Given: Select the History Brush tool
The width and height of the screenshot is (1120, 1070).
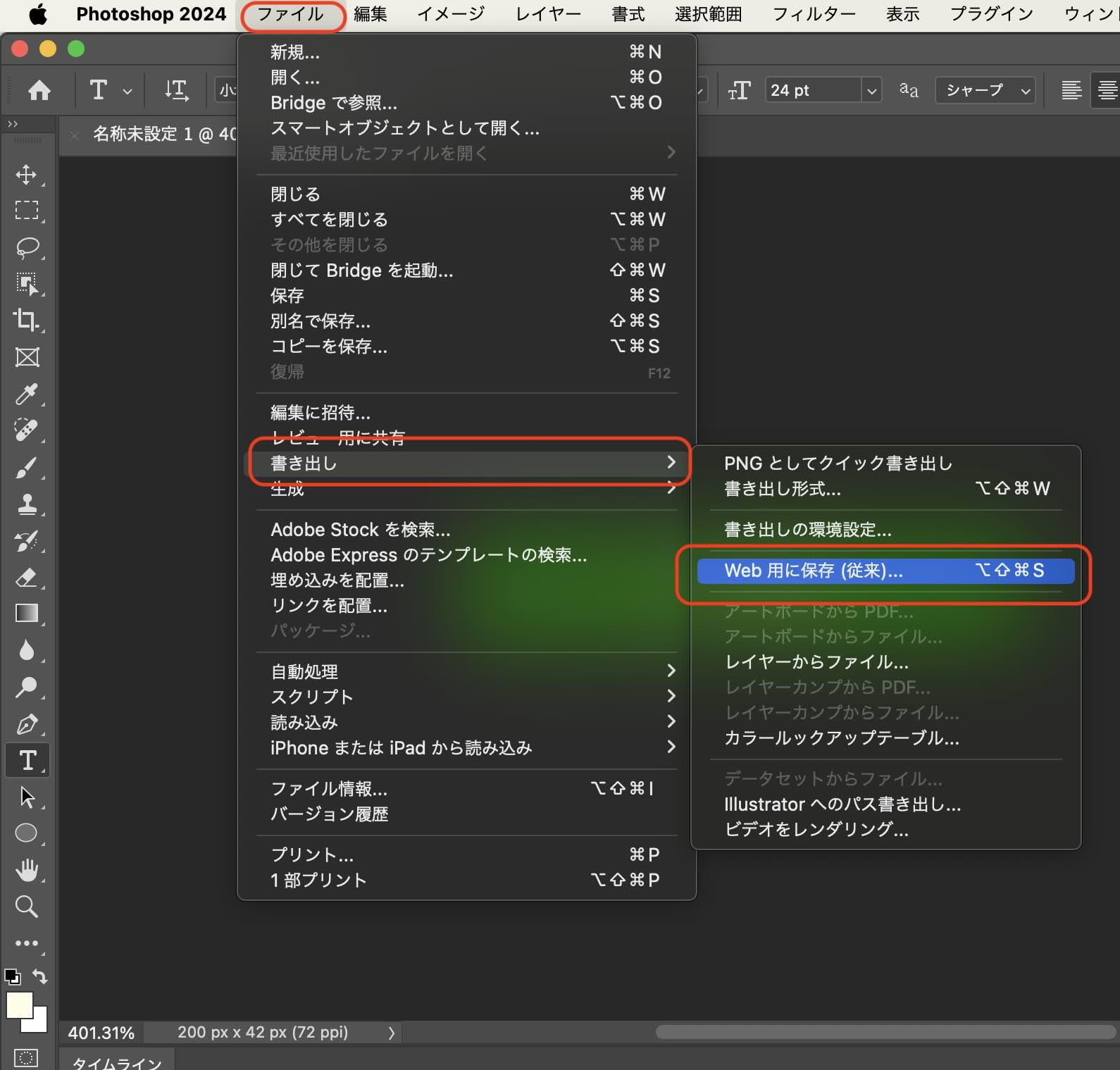Looking at the screenshot, I should point(27,540).
